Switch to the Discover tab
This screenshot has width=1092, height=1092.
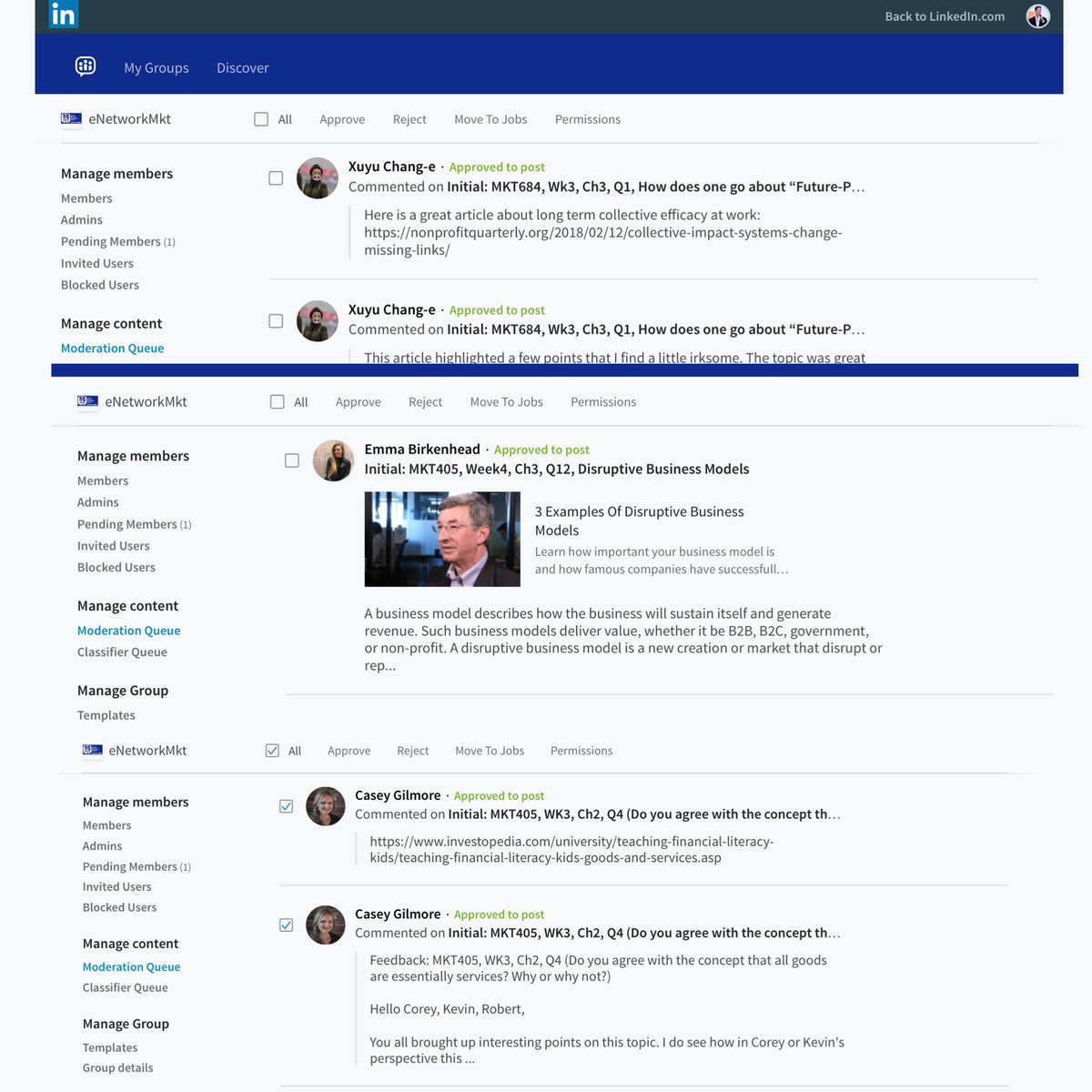(x=243, y=67)
